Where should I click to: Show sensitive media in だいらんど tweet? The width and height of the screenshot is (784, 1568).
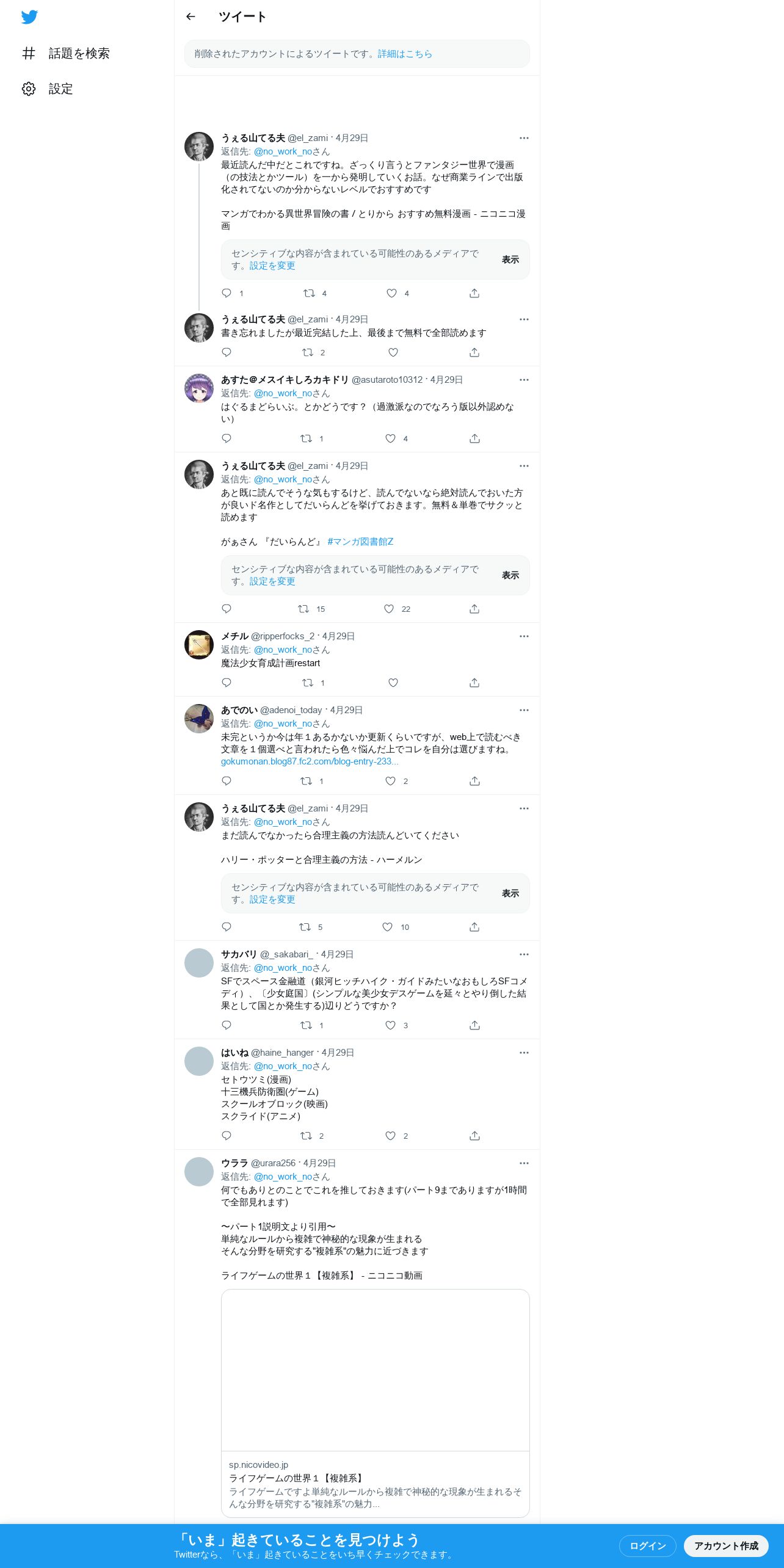(x=510, y=575)
